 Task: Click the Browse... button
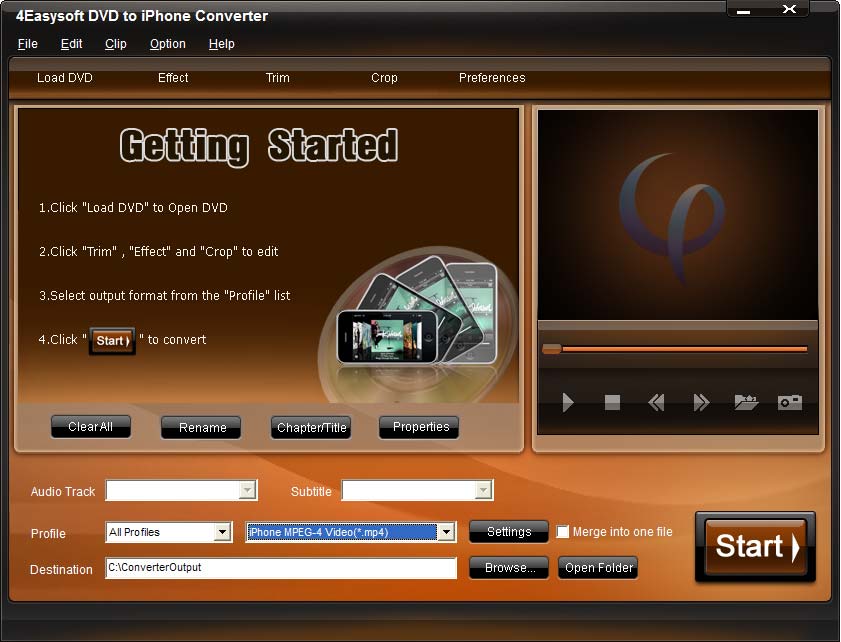click(509, 568)
